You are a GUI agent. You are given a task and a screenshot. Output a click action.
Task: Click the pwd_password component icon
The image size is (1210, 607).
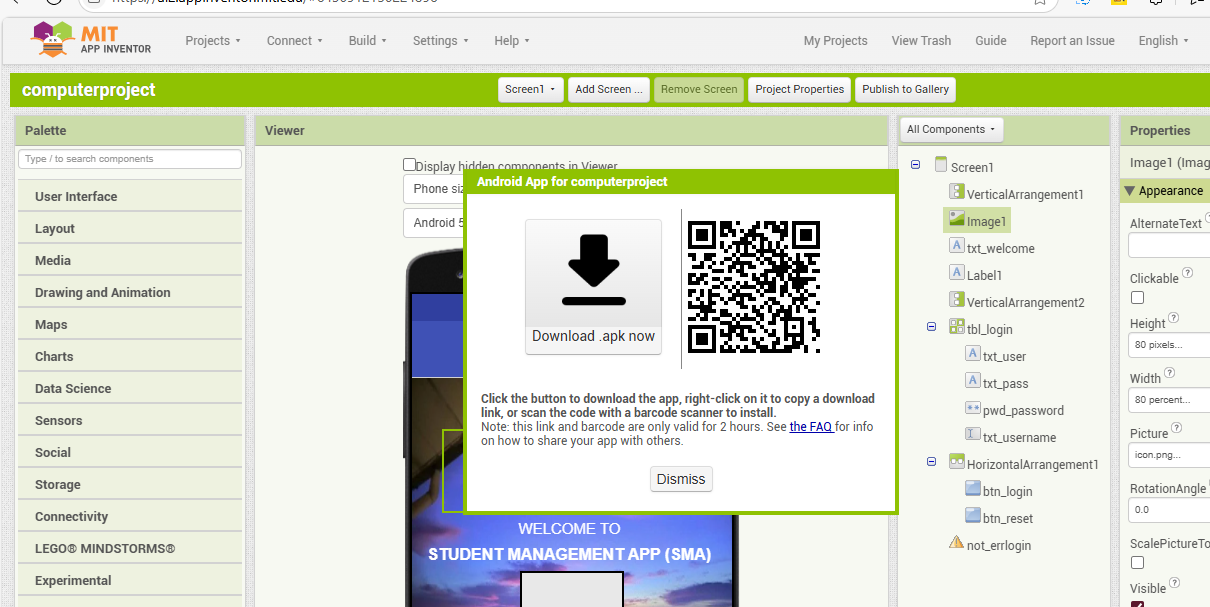coord(973,410)
